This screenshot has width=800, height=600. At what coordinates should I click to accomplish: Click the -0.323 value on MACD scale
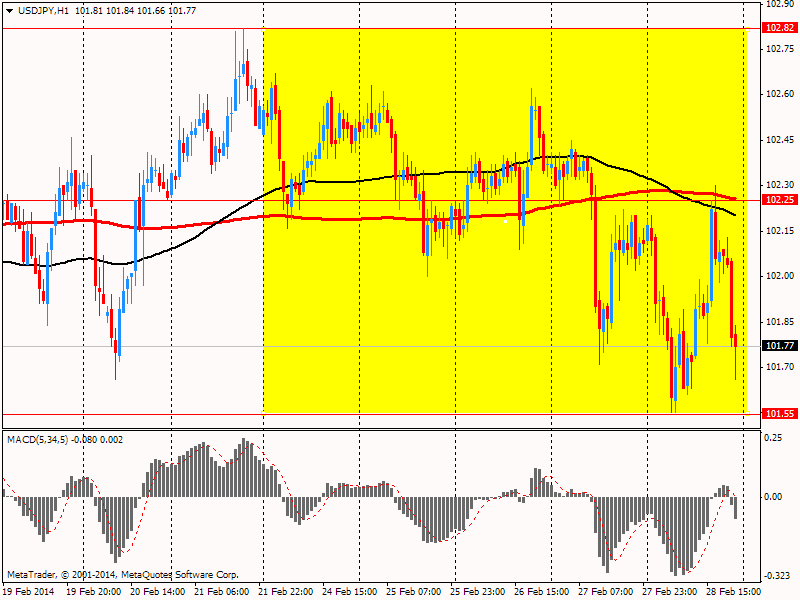pyautogui.click(x=776, y=576)
